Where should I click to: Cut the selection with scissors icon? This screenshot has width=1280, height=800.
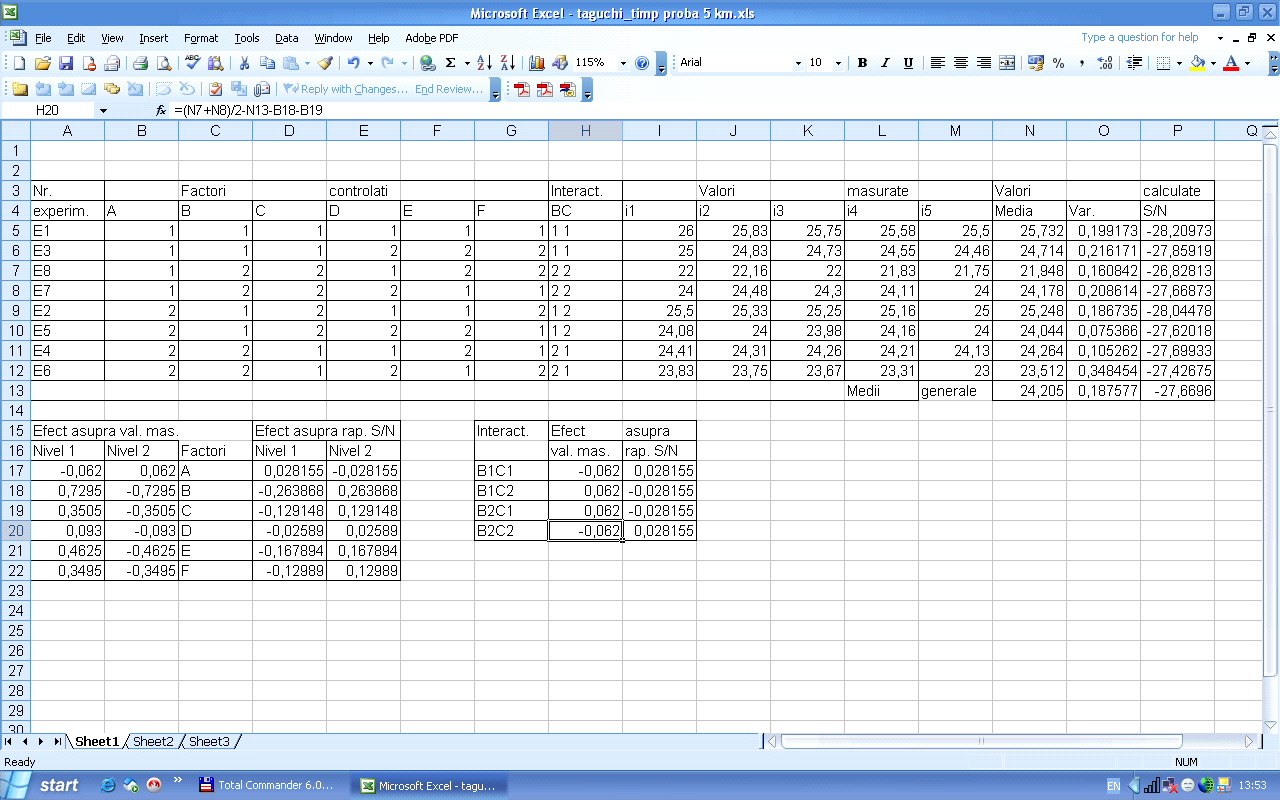click(244, 63)
